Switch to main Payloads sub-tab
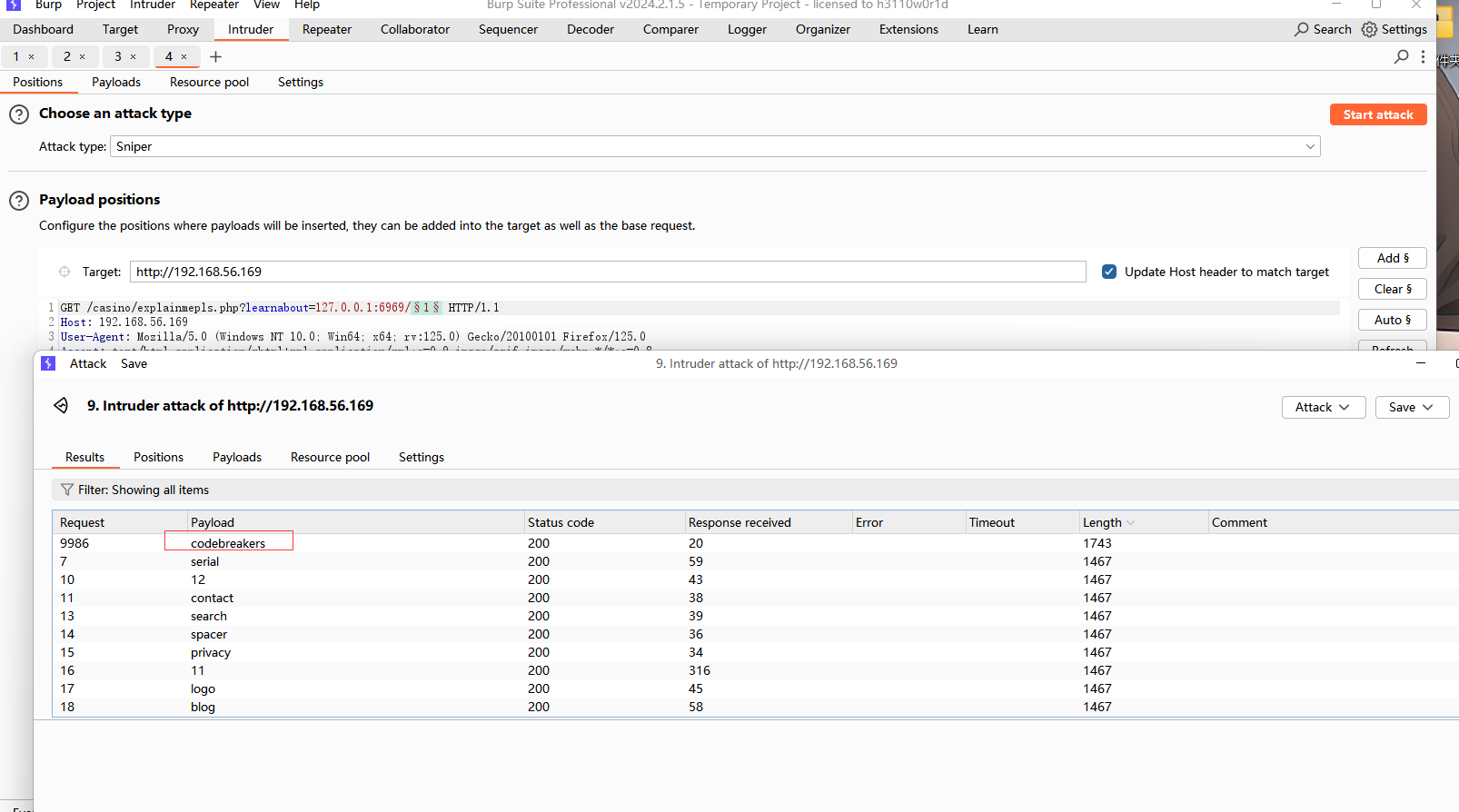The width and height of the screenshot is (1459, 812). pos(116,82)
